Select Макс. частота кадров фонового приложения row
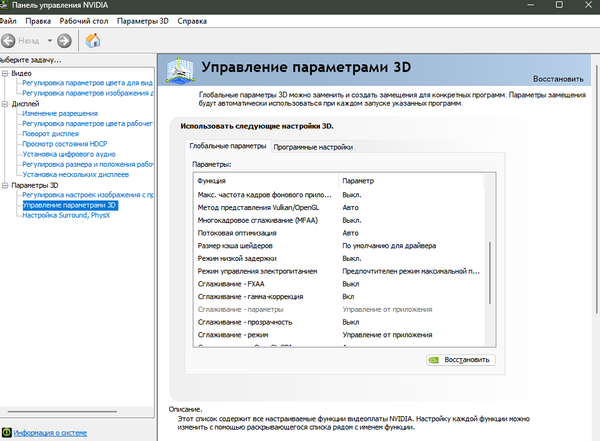 (341, 195)
